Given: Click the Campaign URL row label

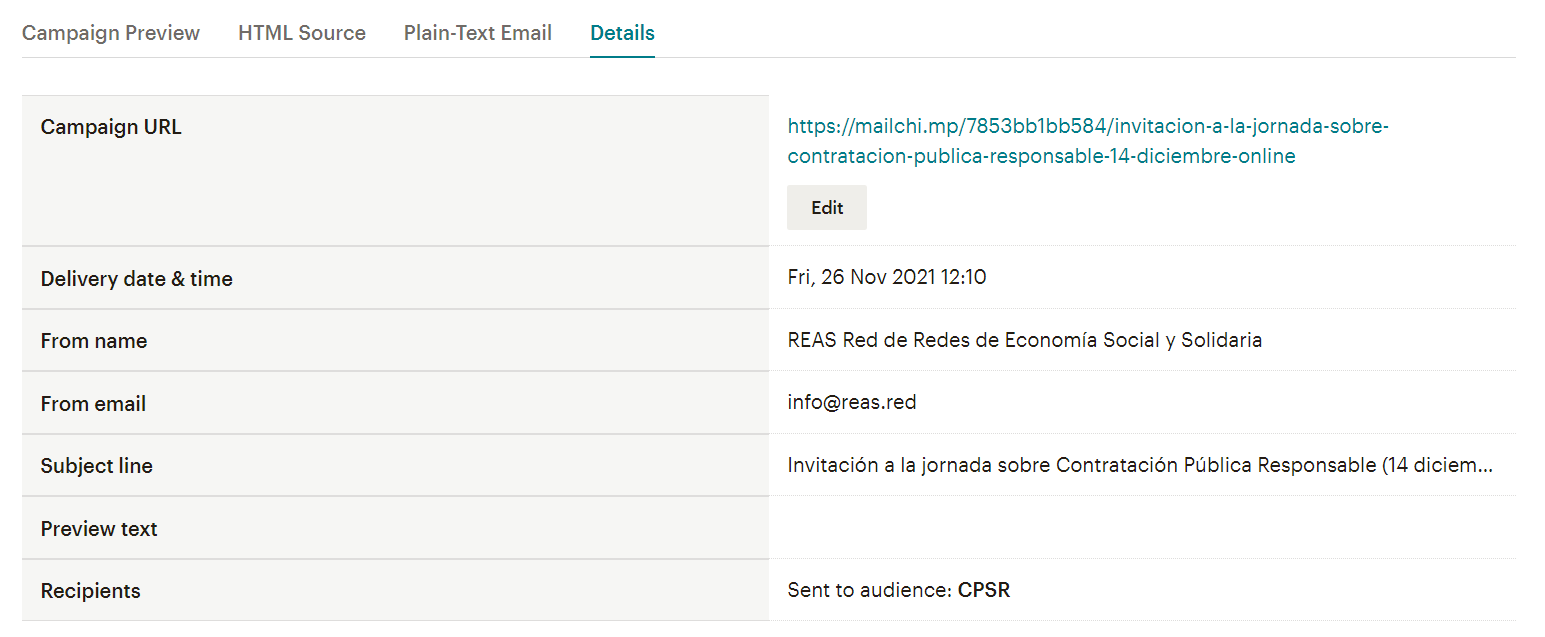Looking at the screenshot, I should click(x=111, y=127).
